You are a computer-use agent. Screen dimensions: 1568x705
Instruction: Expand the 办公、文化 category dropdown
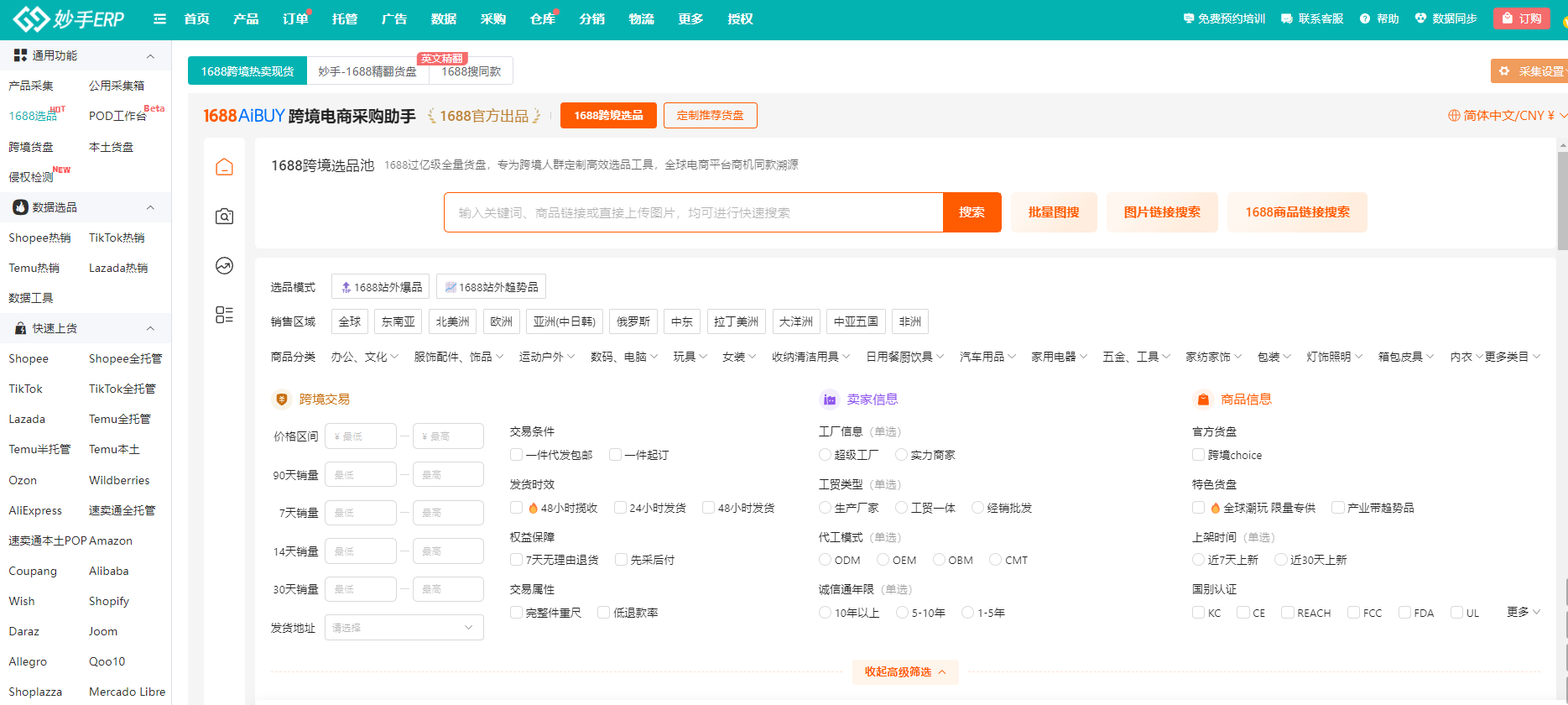tap(364, 357)
